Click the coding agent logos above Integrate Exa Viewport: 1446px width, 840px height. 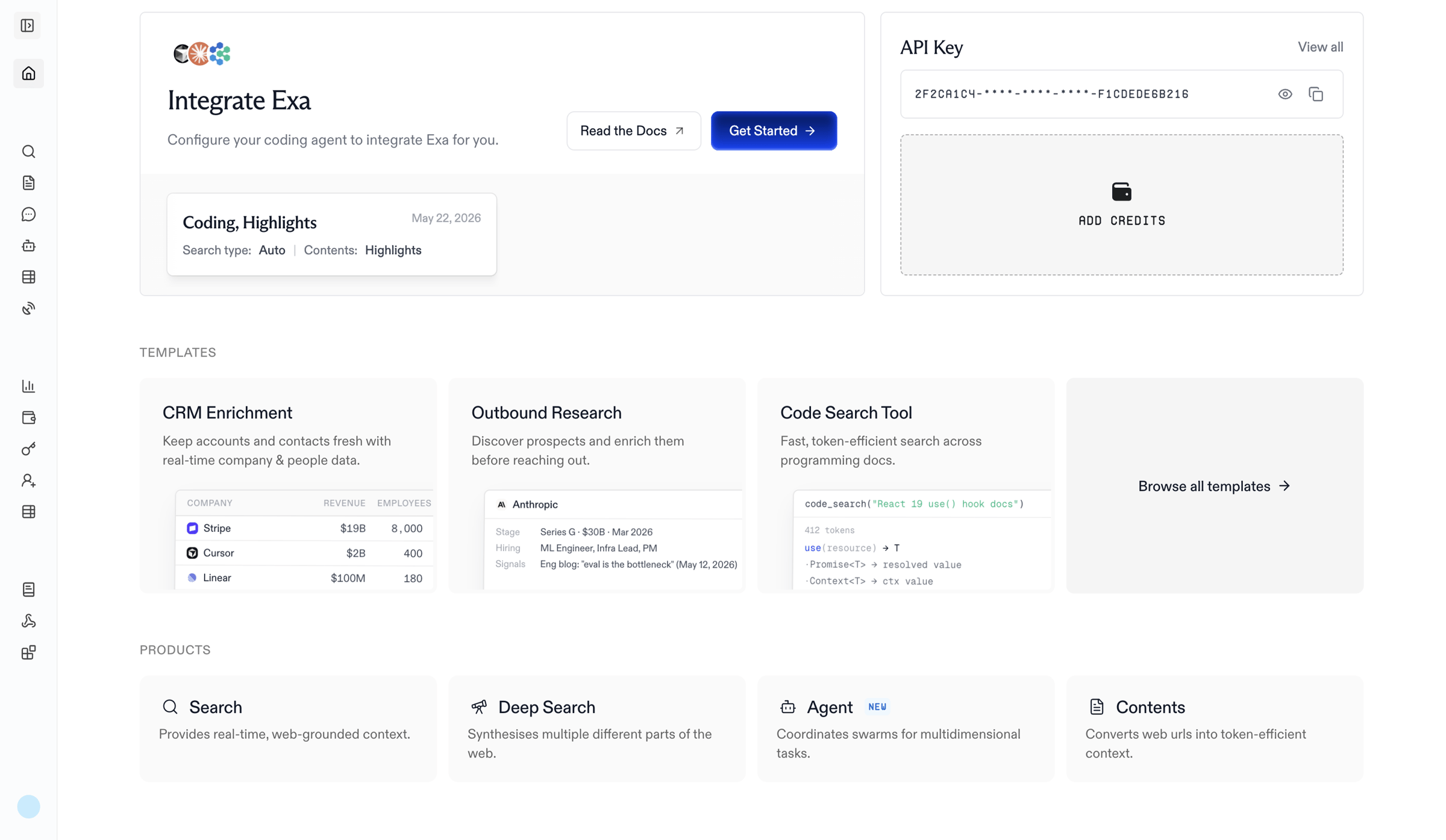(x=202, y=54)
